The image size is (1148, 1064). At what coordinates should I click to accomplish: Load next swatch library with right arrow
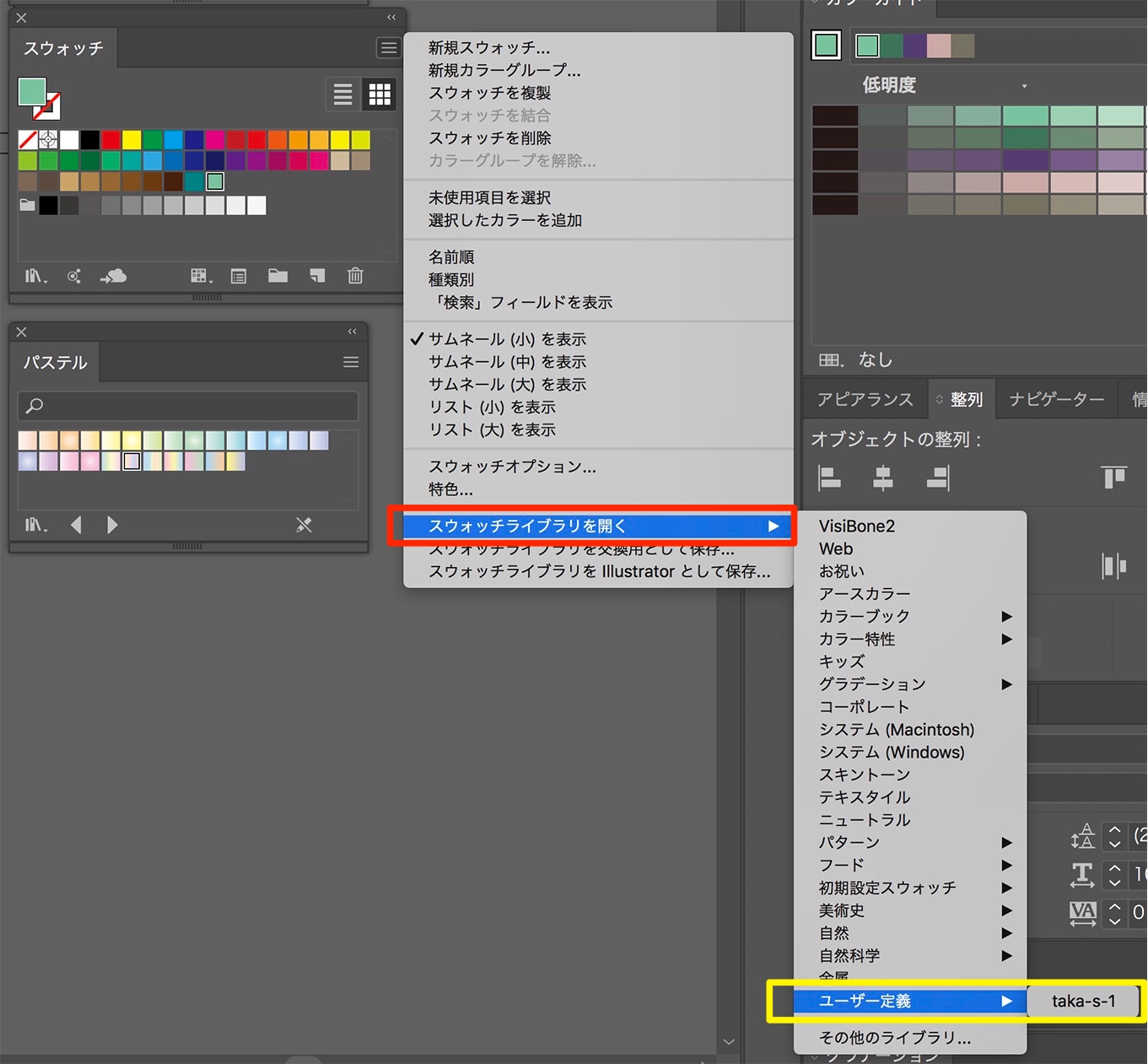(x=112, y=525)
